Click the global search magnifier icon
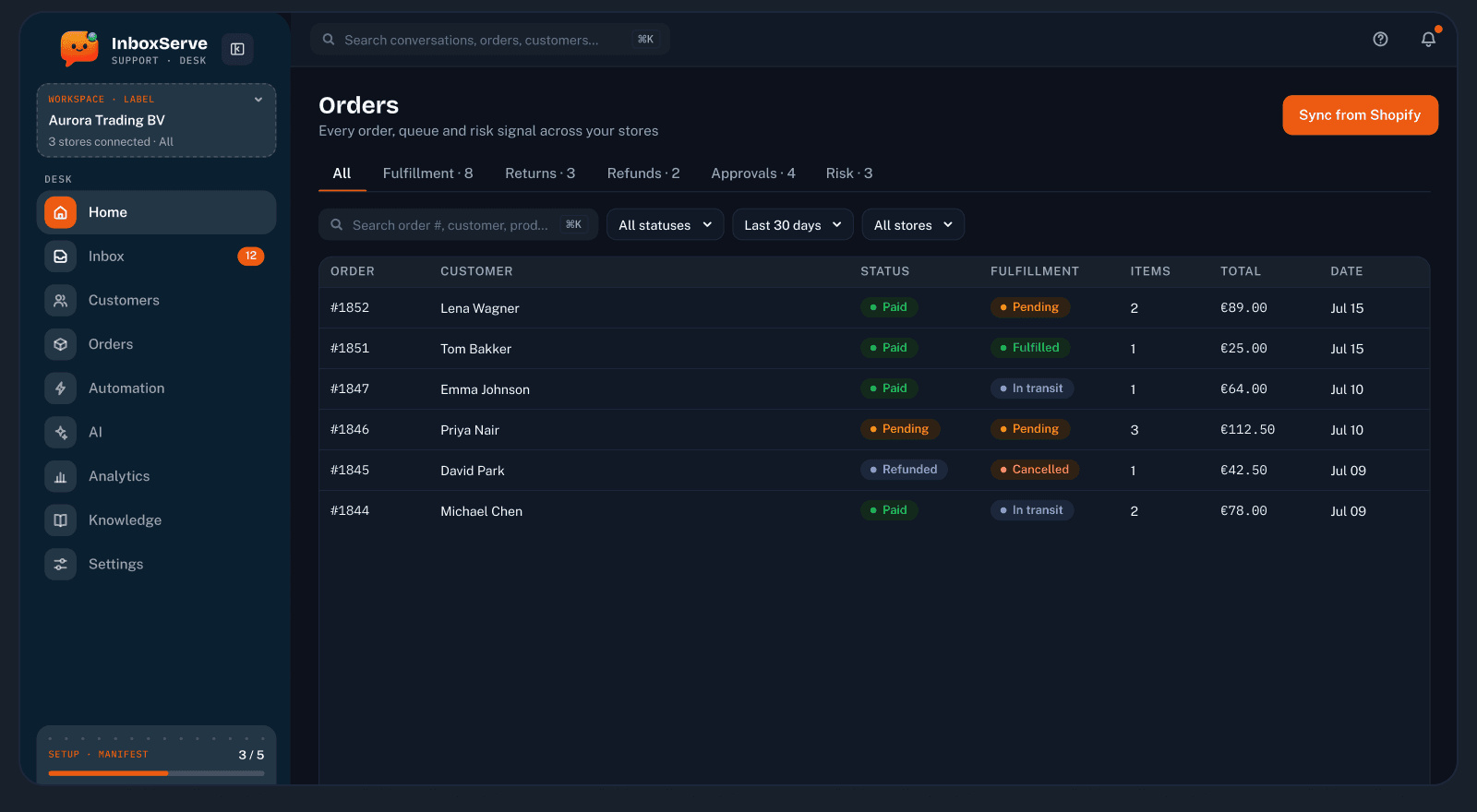The width and height of the screenshot is (1477, 812). coord(329,40)
